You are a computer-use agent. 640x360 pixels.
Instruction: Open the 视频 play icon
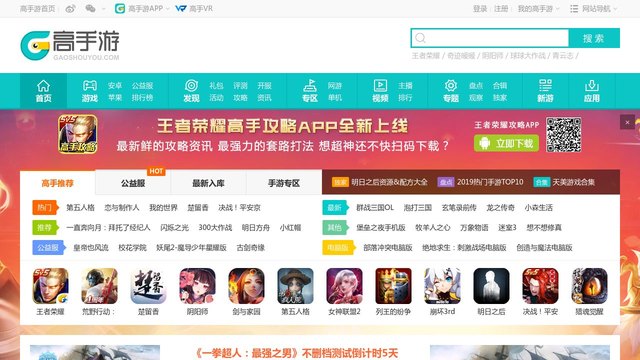380,85
